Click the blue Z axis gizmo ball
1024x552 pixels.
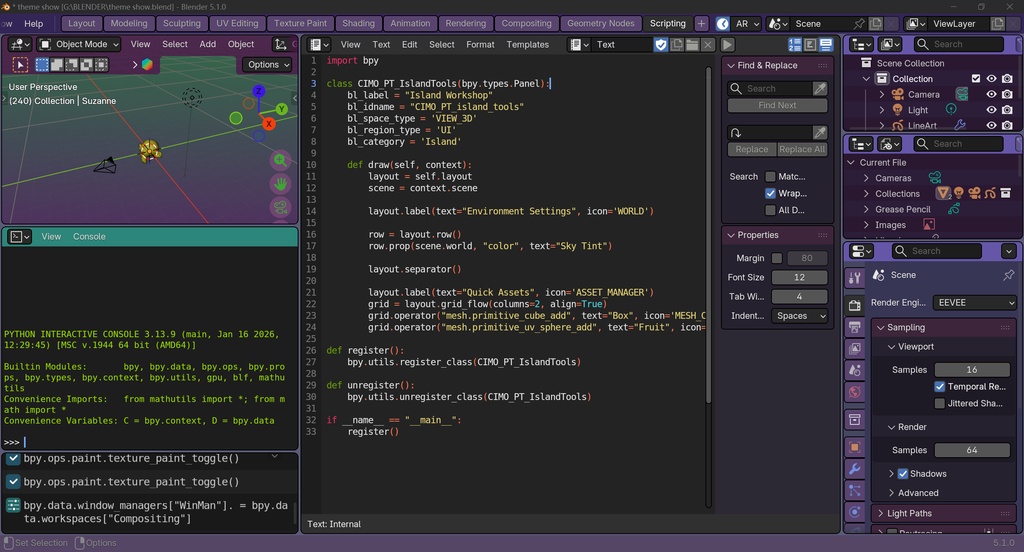(x=259, y=91)
